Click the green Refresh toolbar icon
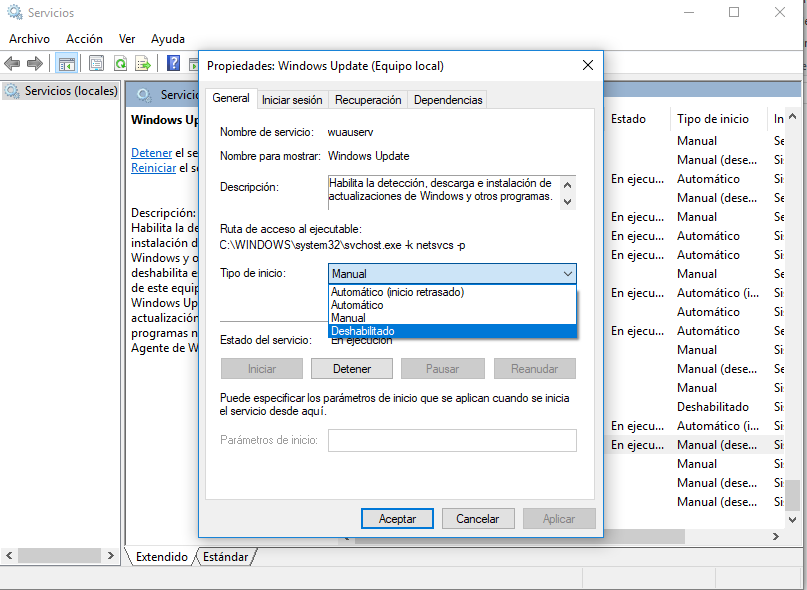Screen dimensions: 807x590 point(120,64)
